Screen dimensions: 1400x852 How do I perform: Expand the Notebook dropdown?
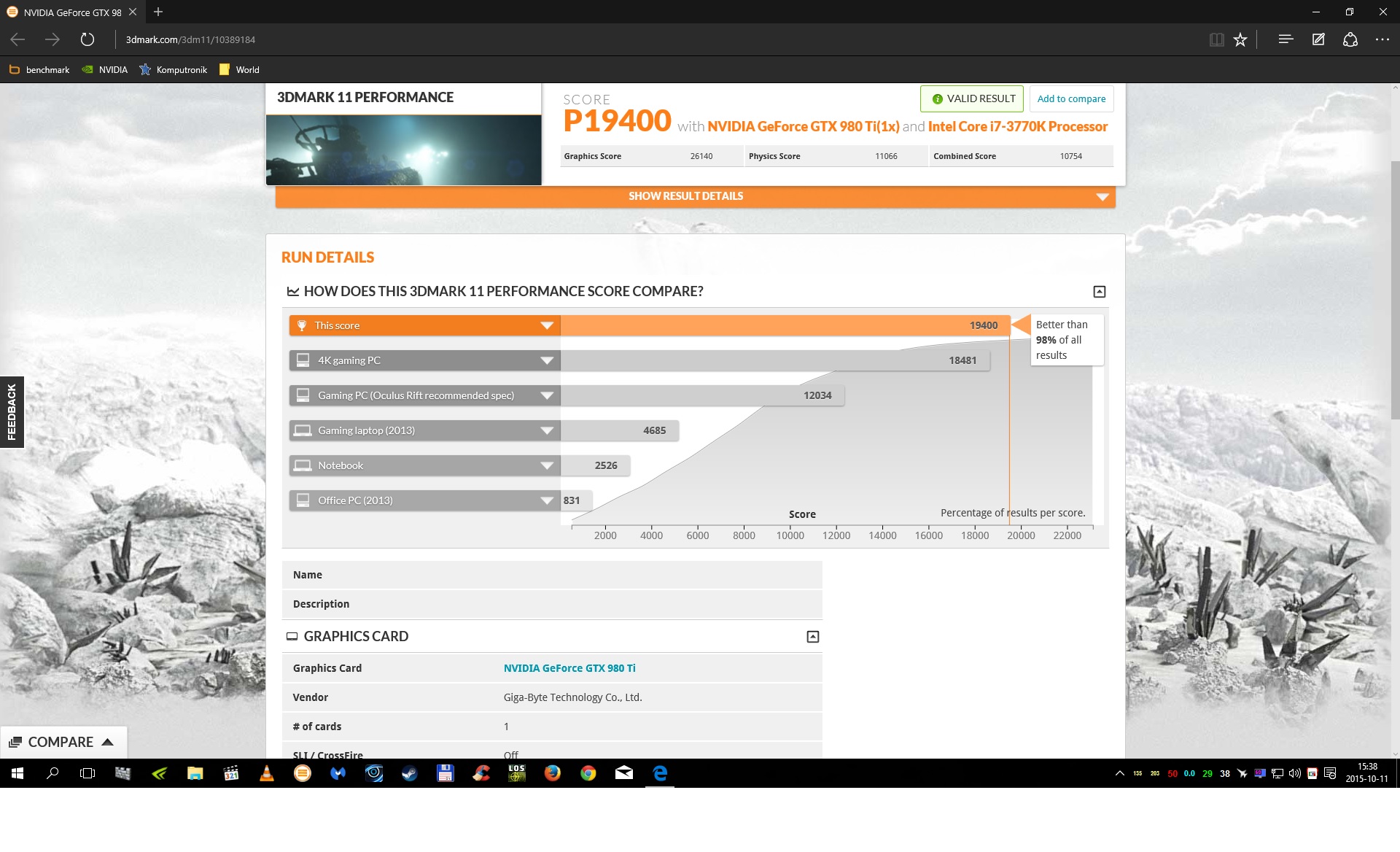click(x=547, y=465)
